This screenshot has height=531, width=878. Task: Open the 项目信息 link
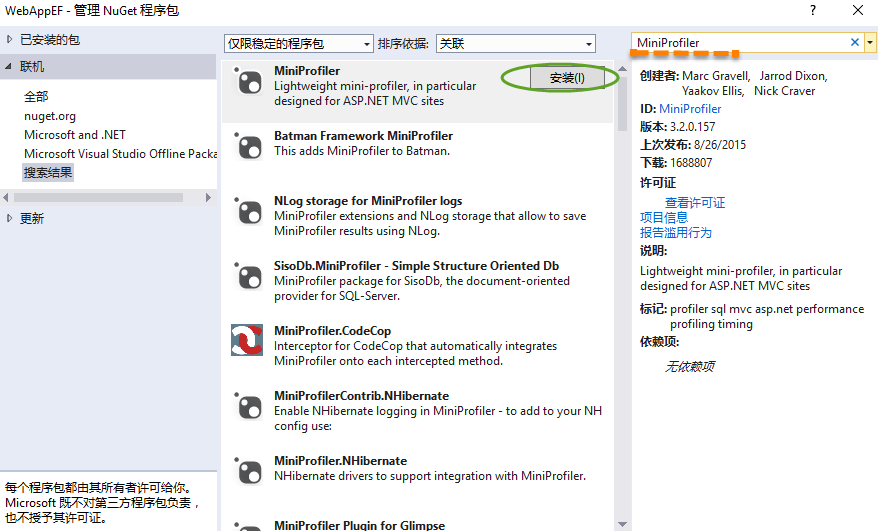pyautogui.click(x=664, y=217)
